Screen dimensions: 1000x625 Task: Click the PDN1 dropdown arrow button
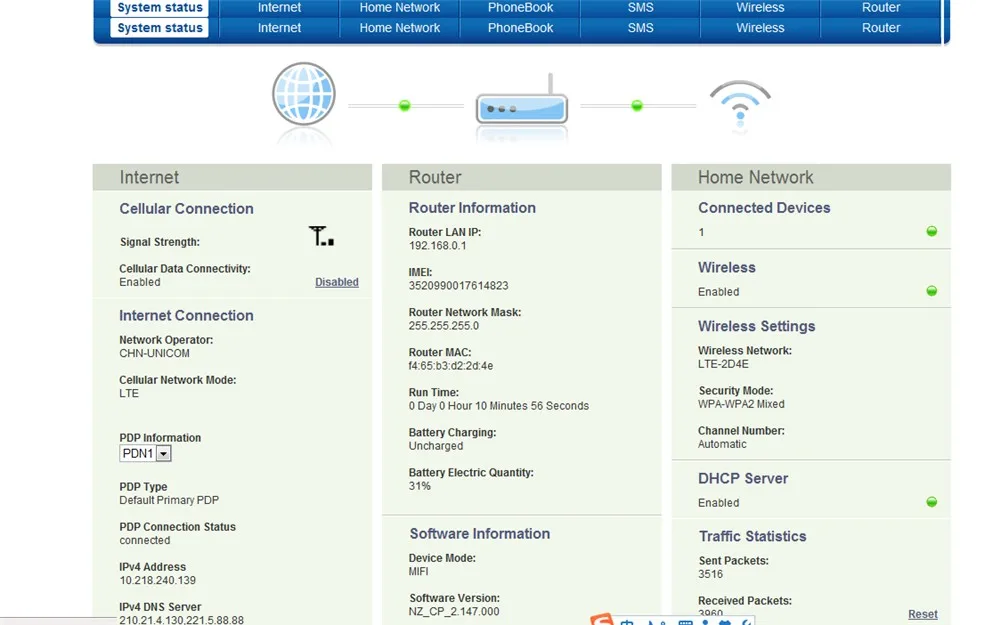[164, 453]
